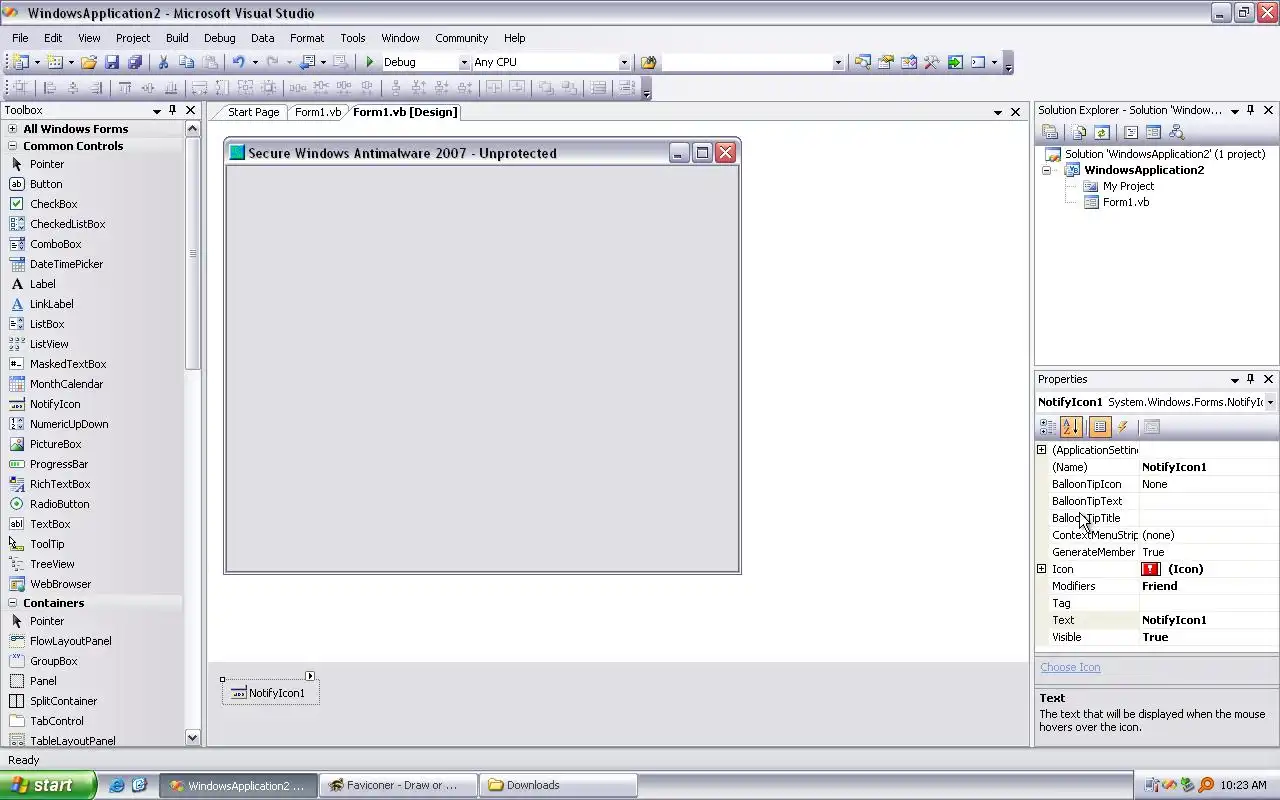Screen dimensions: 1280x800
Task: Select the Button control in Toolbox
Action: point(46,184)
